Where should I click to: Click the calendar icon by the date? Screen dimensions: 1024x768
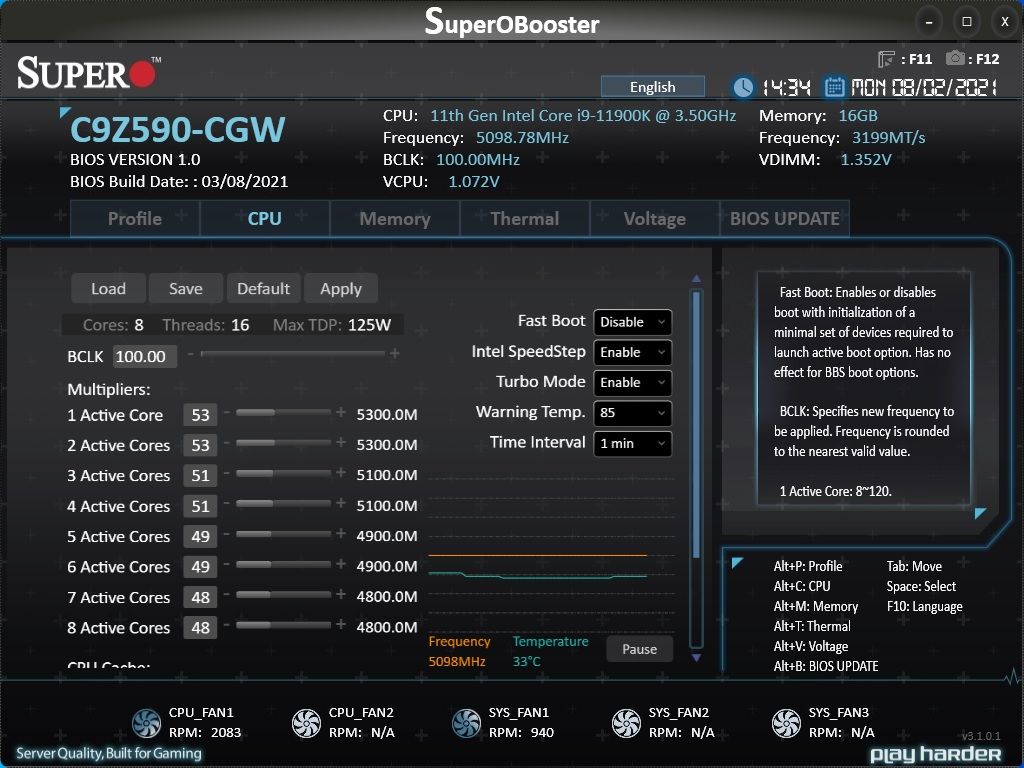[834, 86]
